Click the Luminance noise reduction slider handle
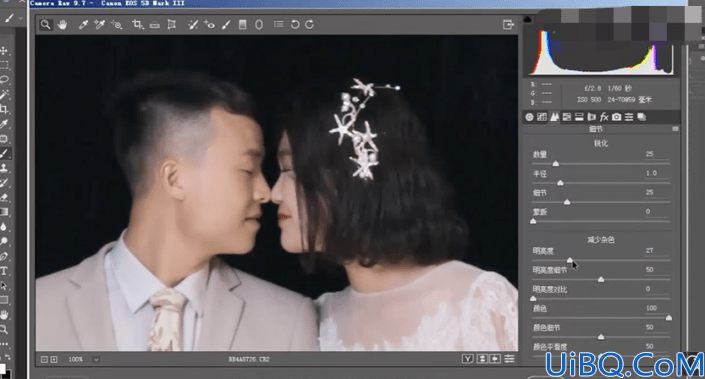 tap(570, 260)
